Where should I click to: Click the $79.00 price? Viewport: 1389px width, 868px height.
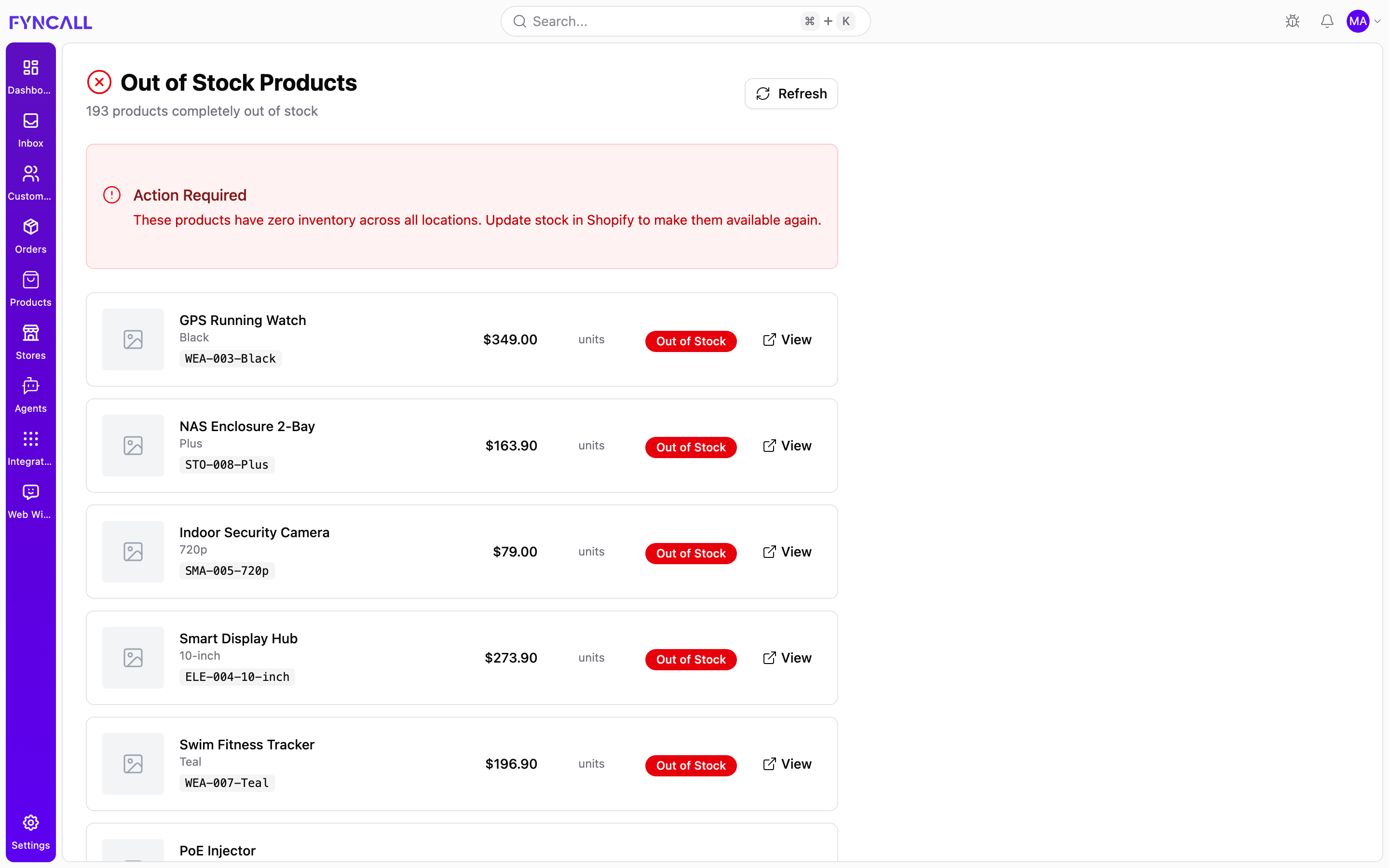[x=516, y=552]
